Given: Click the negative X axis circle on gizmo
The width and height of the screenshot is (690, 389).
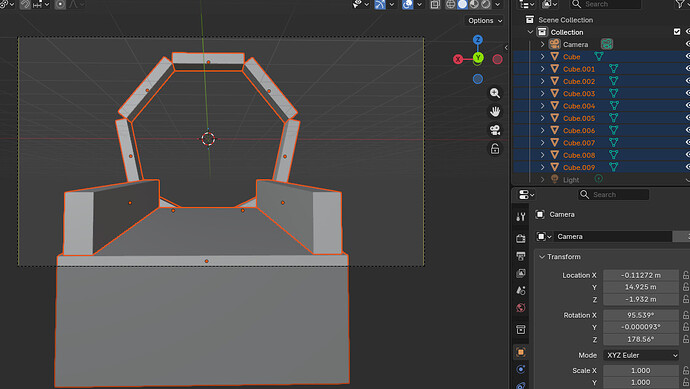Looking at the screenshot, I should pos(497,59).
